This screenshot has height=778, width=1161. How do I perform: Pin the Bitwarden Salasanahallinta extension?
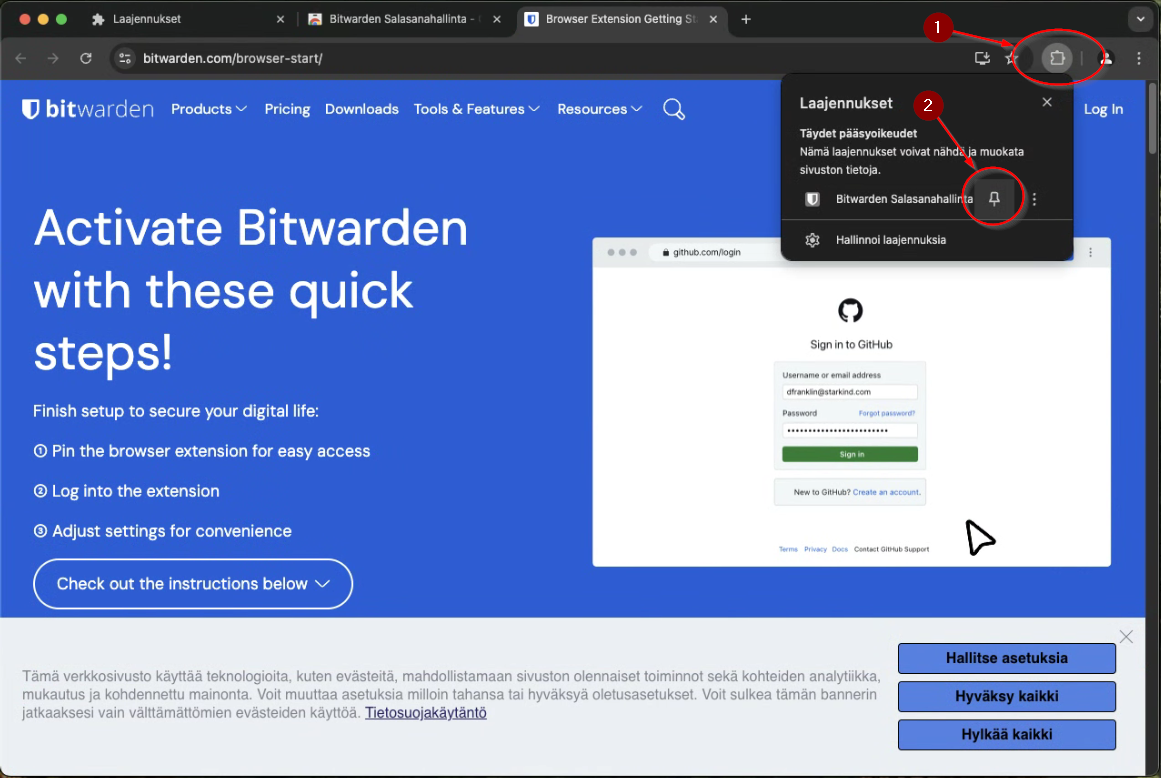click(x=994, y=198)
